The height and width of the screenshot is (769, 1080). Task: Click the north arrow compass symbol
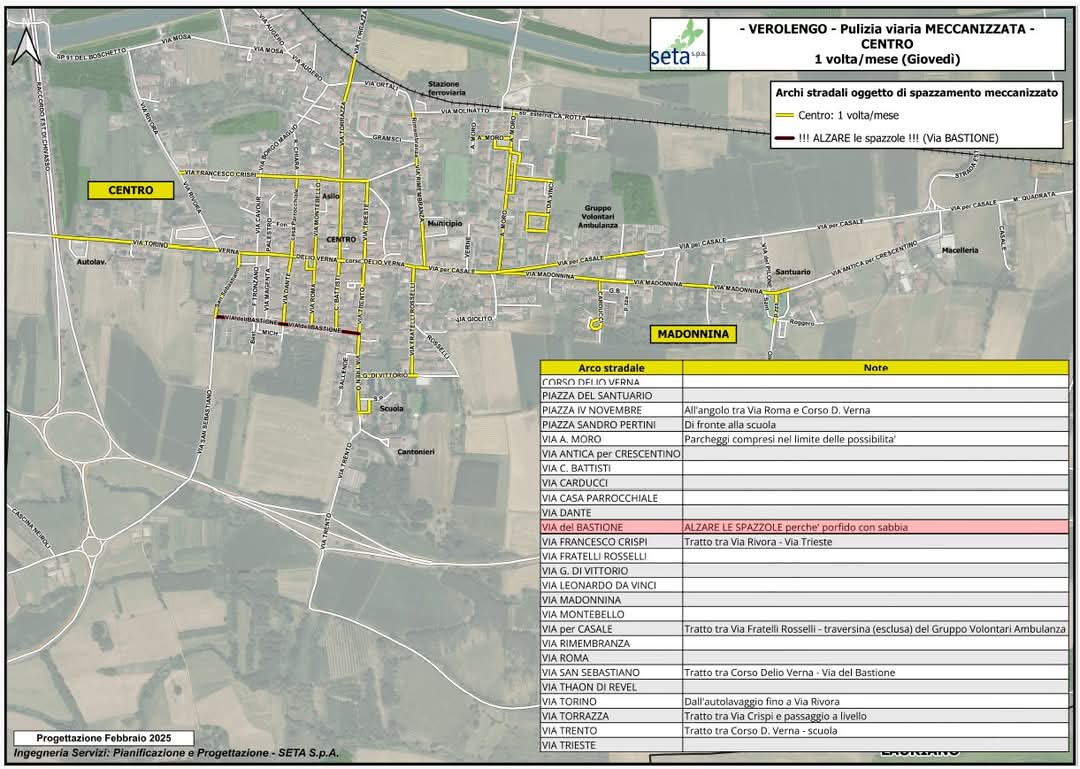27,47
